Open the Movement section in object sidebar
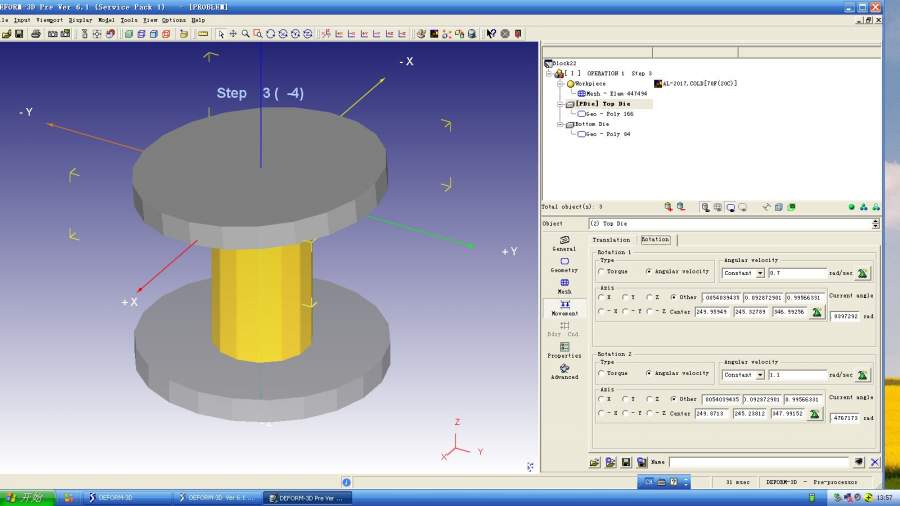 (x=564, y=308)
